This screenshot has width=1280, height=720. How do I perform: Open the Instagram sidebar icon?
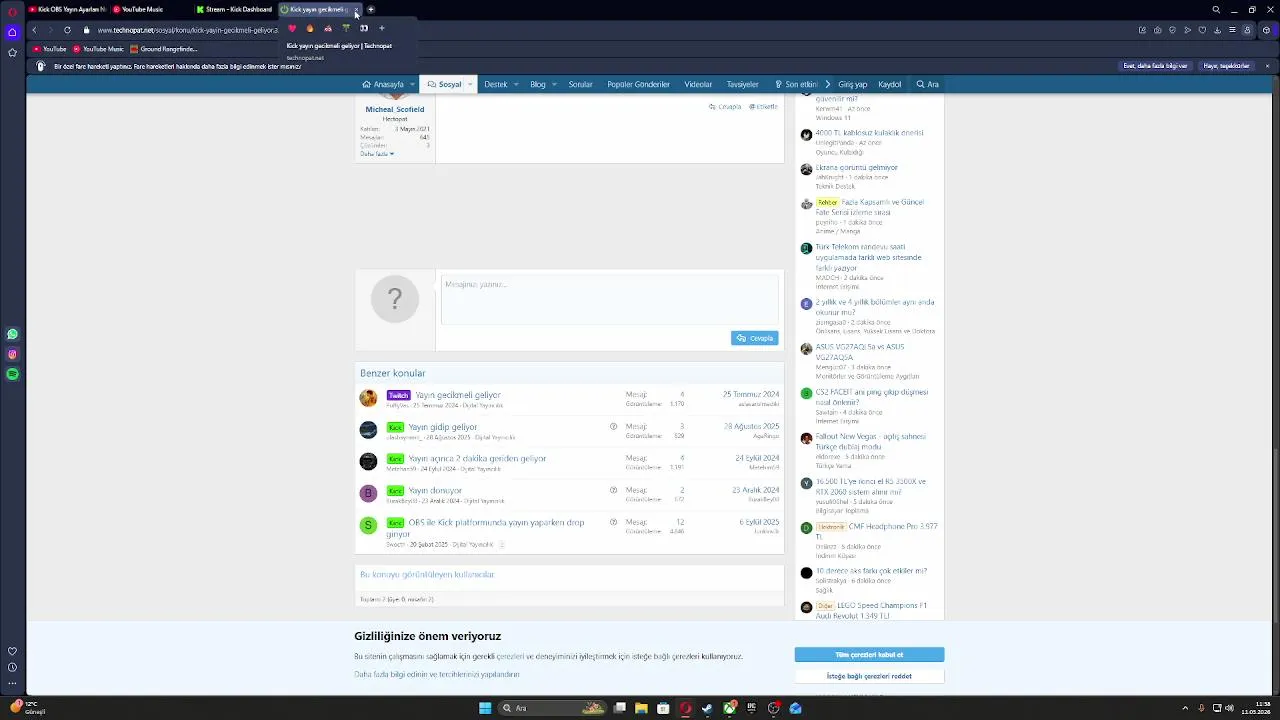[12, 354]
